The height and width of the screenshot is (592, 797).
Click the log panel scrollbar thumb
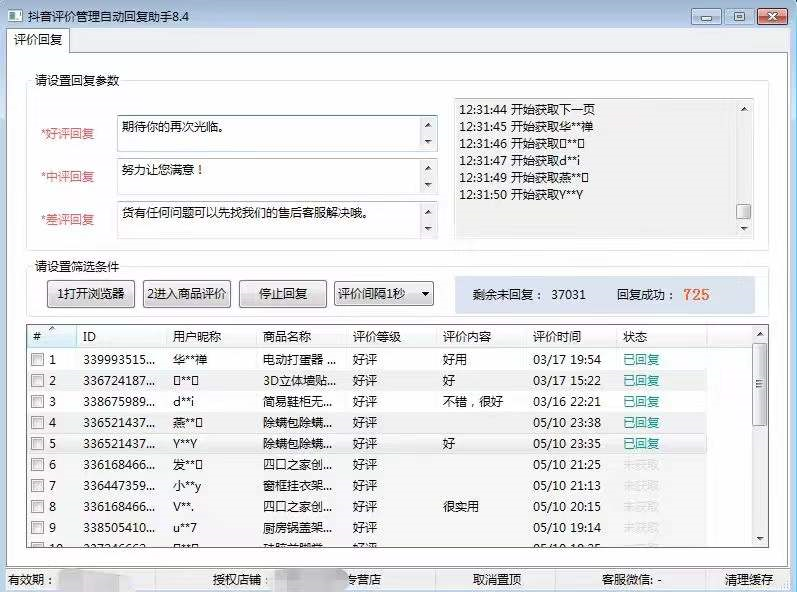pos(744,211)
